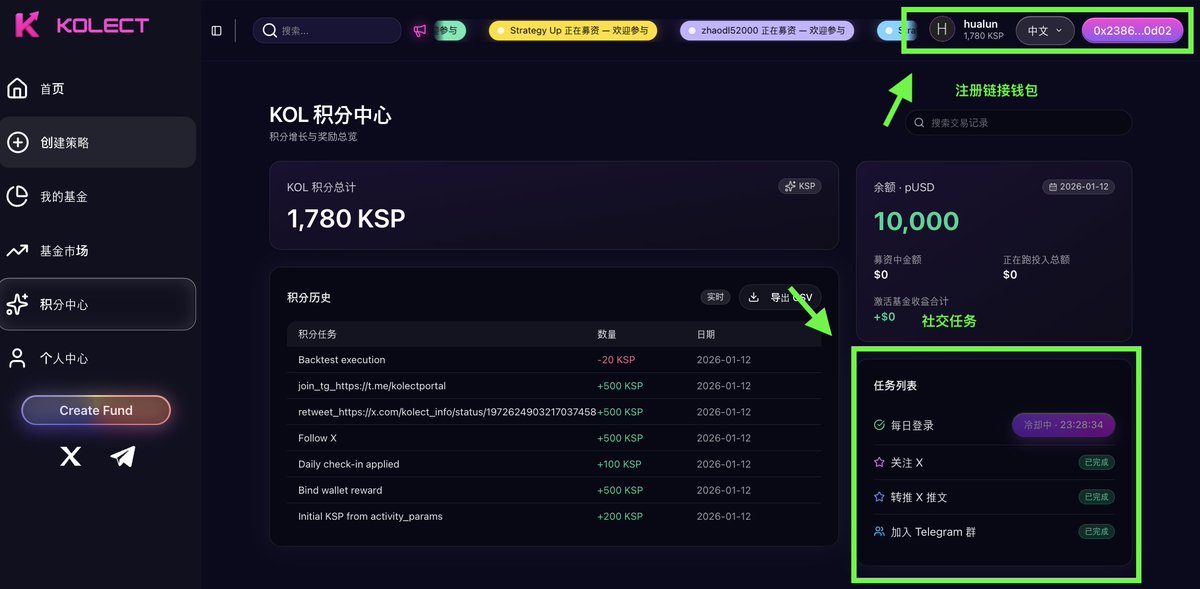Image resolution: width=1200 pixels, height=589 pixels.
Task: Click the megaphone announcement icon
Action: (x=420, y=31)
